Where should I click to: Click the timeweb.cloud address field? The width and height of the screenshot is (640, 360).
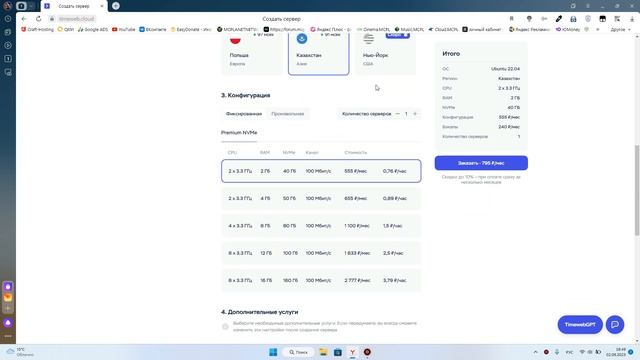click(x=76, y=19)
